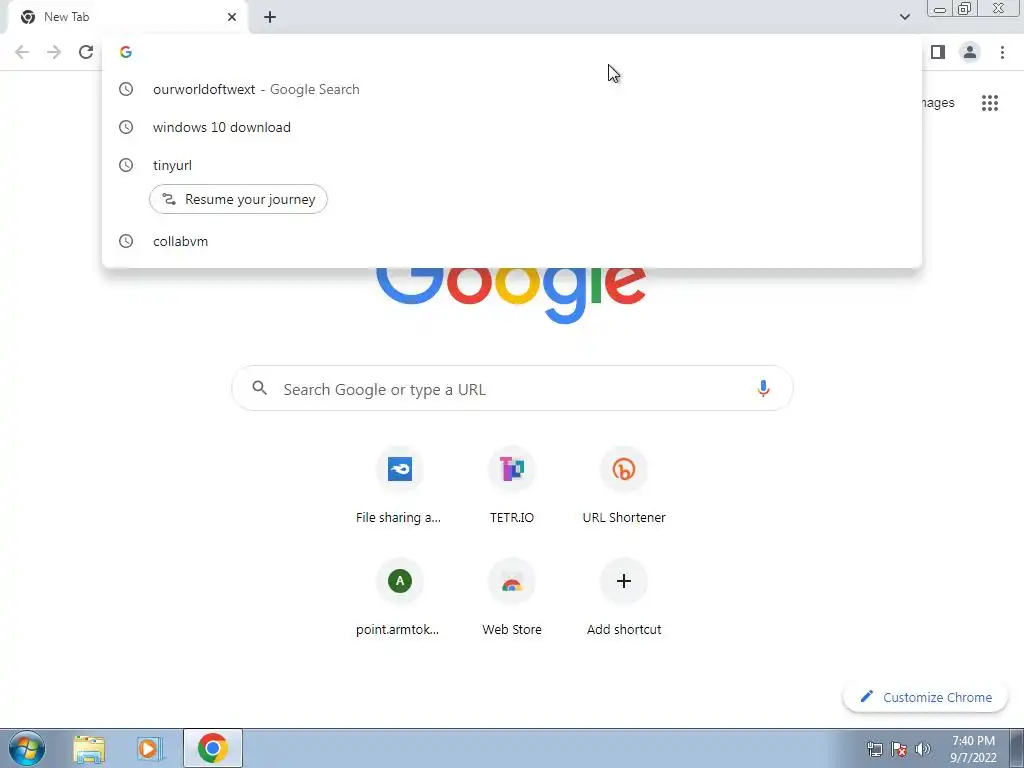Click the Google logo on the page
The image size is (1024, 768).
tap(511, 294)
